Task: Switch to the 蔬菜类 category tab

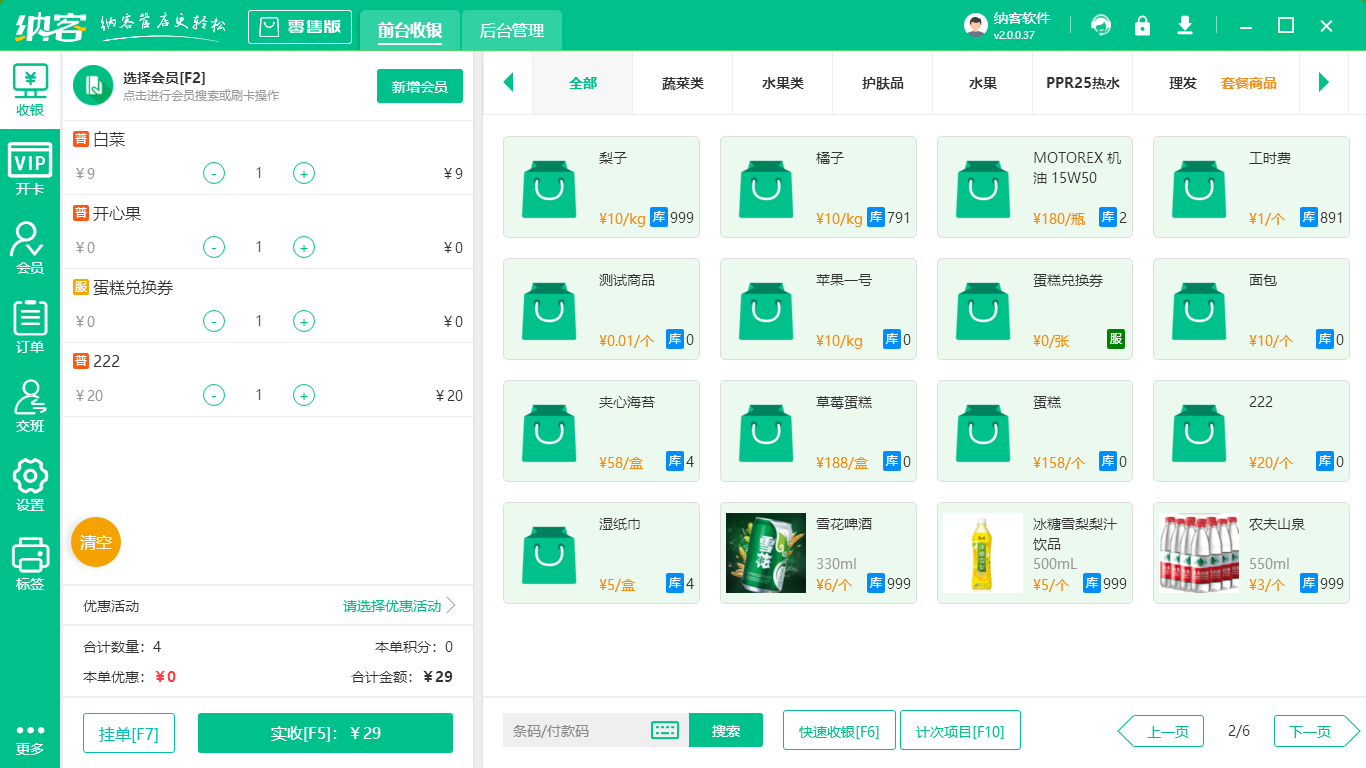Action: click(x=682, y=83)
